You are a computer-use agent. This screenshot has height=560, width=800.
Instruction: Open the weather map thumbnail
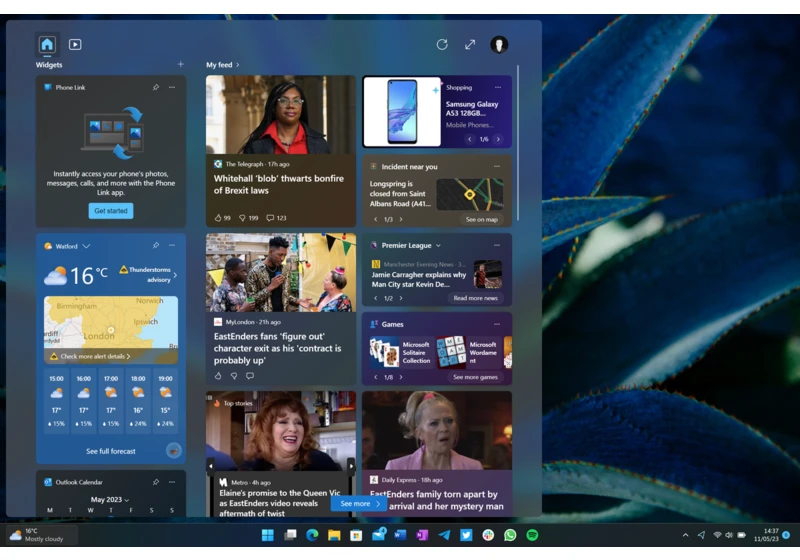click(111, 322)
